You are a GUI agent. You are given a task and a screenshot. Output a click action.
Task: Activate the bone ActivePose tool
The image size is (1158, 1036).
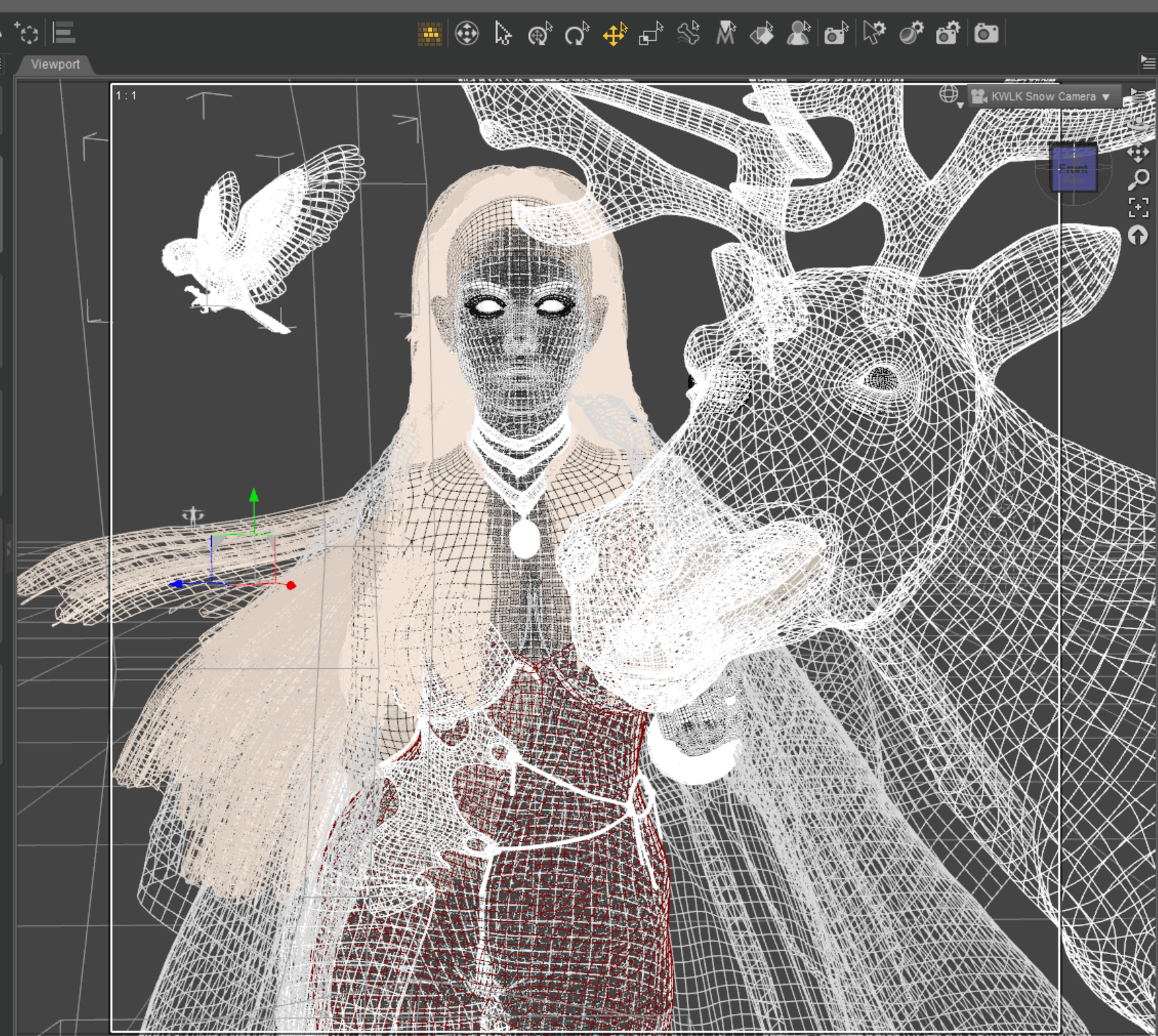coord(689,33)
